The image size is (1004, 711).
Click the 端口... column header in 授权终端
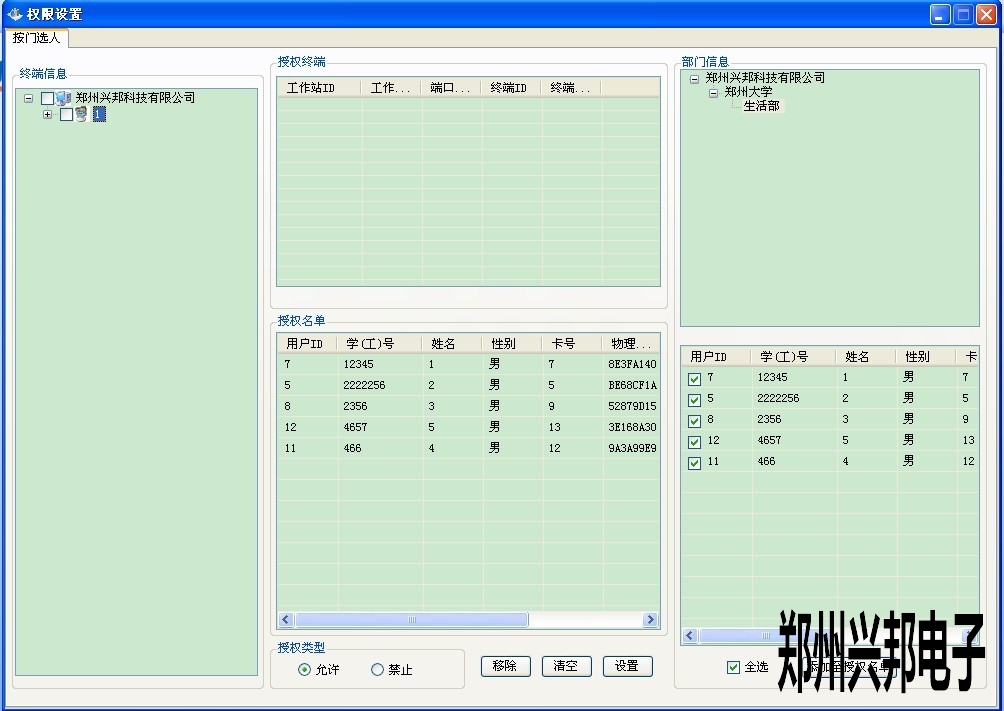(451, 88)
